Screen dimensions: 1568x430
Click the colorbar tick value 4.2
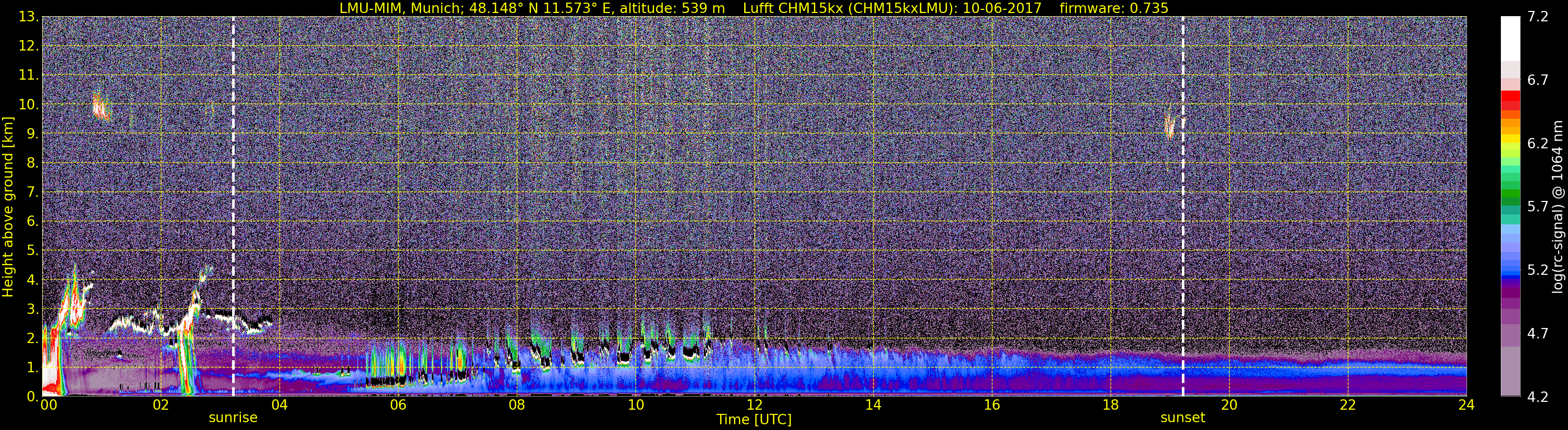[1538, 397]
